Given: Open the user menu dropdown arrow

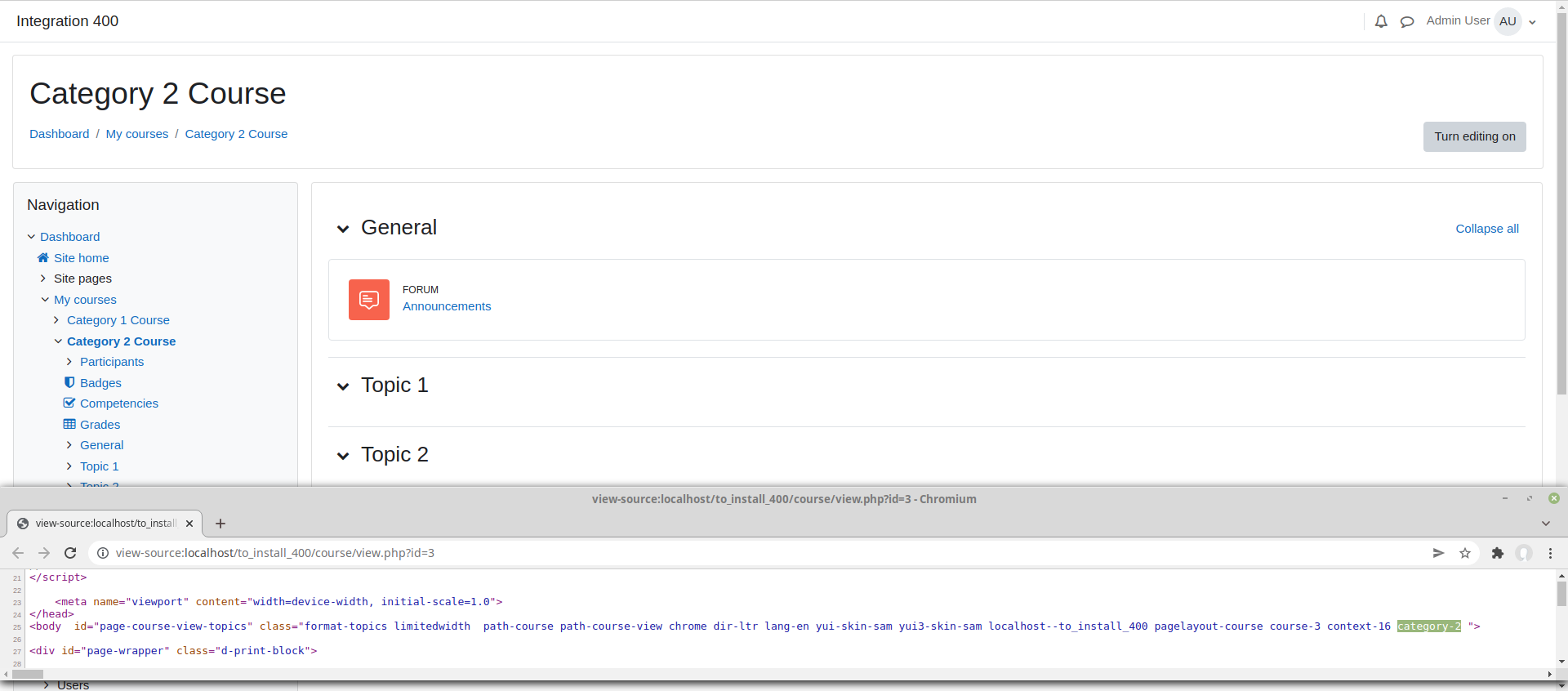Looking at the screenshot, I should (x=1533, y=22).
